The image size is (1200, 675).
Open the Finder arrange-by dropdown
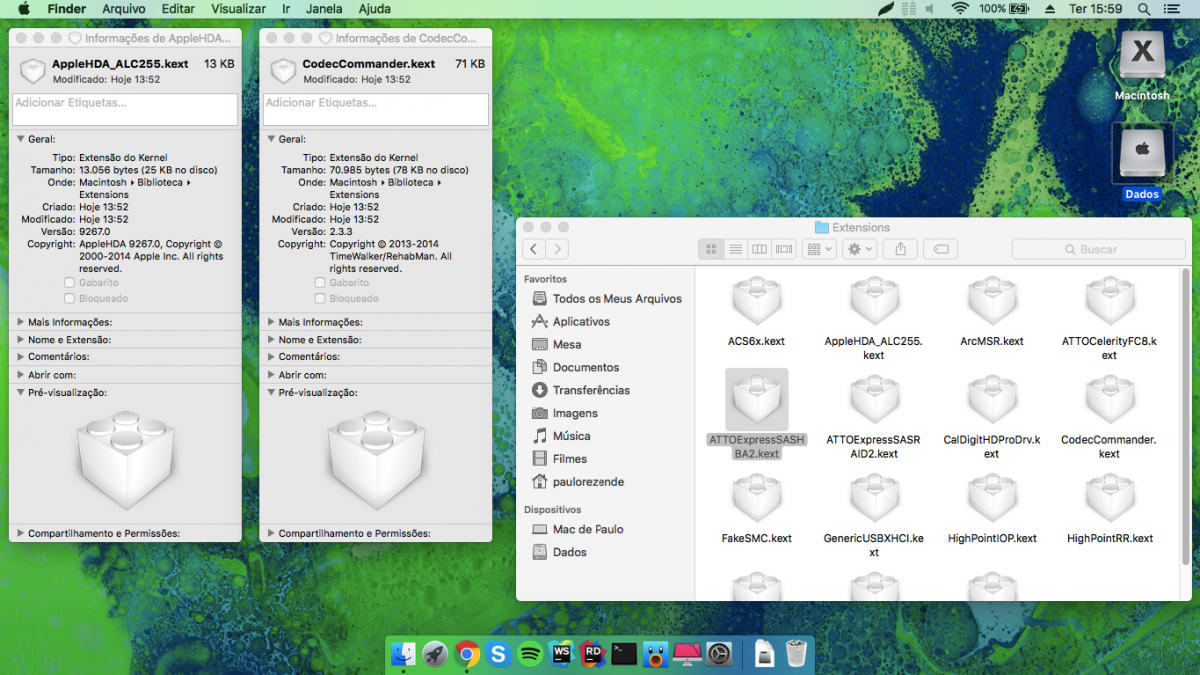coord(819,249)
